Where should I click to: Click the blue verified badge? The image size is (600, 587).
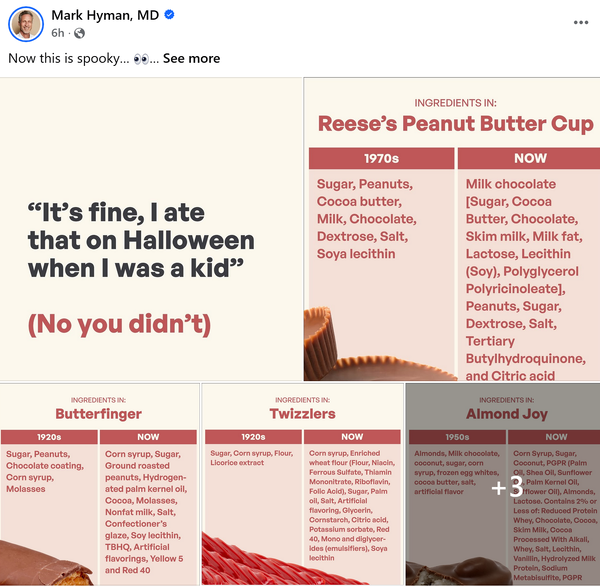coord(169,16)
